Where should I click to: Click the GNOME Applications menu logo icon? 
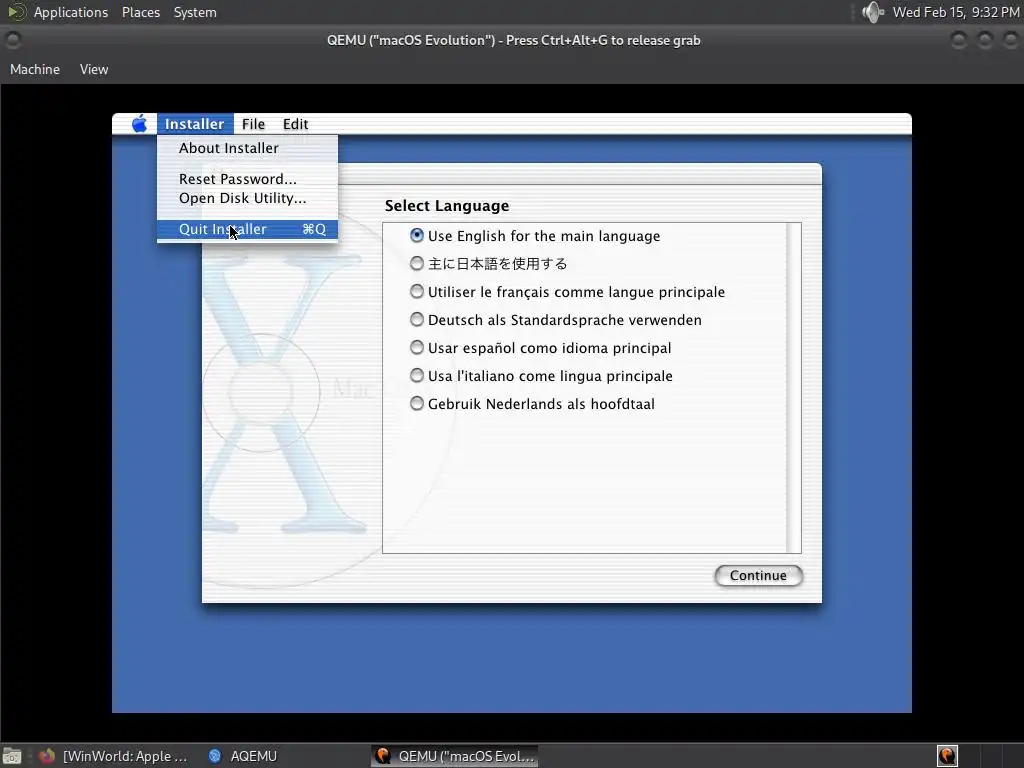[16, 12]
